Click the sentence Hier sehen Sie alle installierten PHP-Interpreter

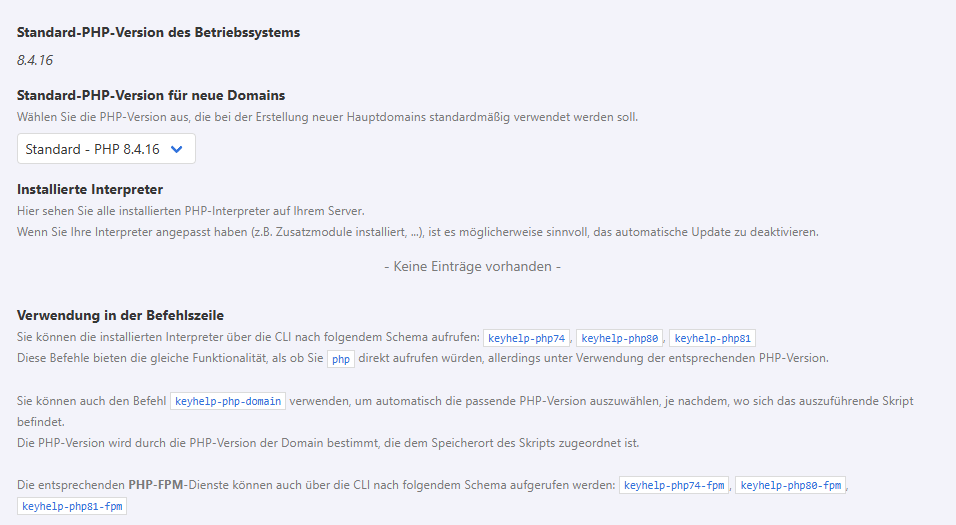click(191, 210)
